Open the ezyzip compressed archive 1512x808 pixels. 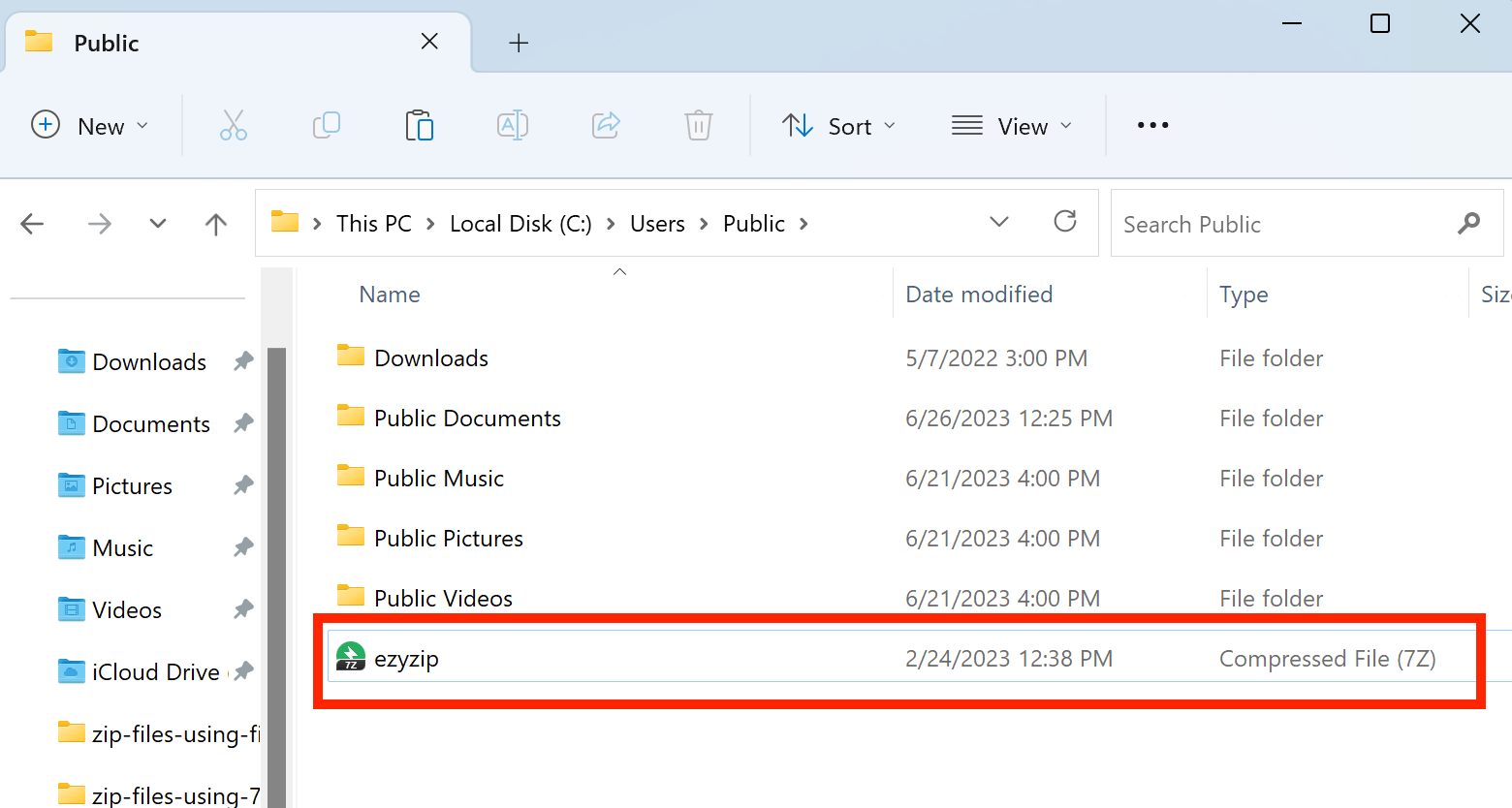tap(406, 658)
